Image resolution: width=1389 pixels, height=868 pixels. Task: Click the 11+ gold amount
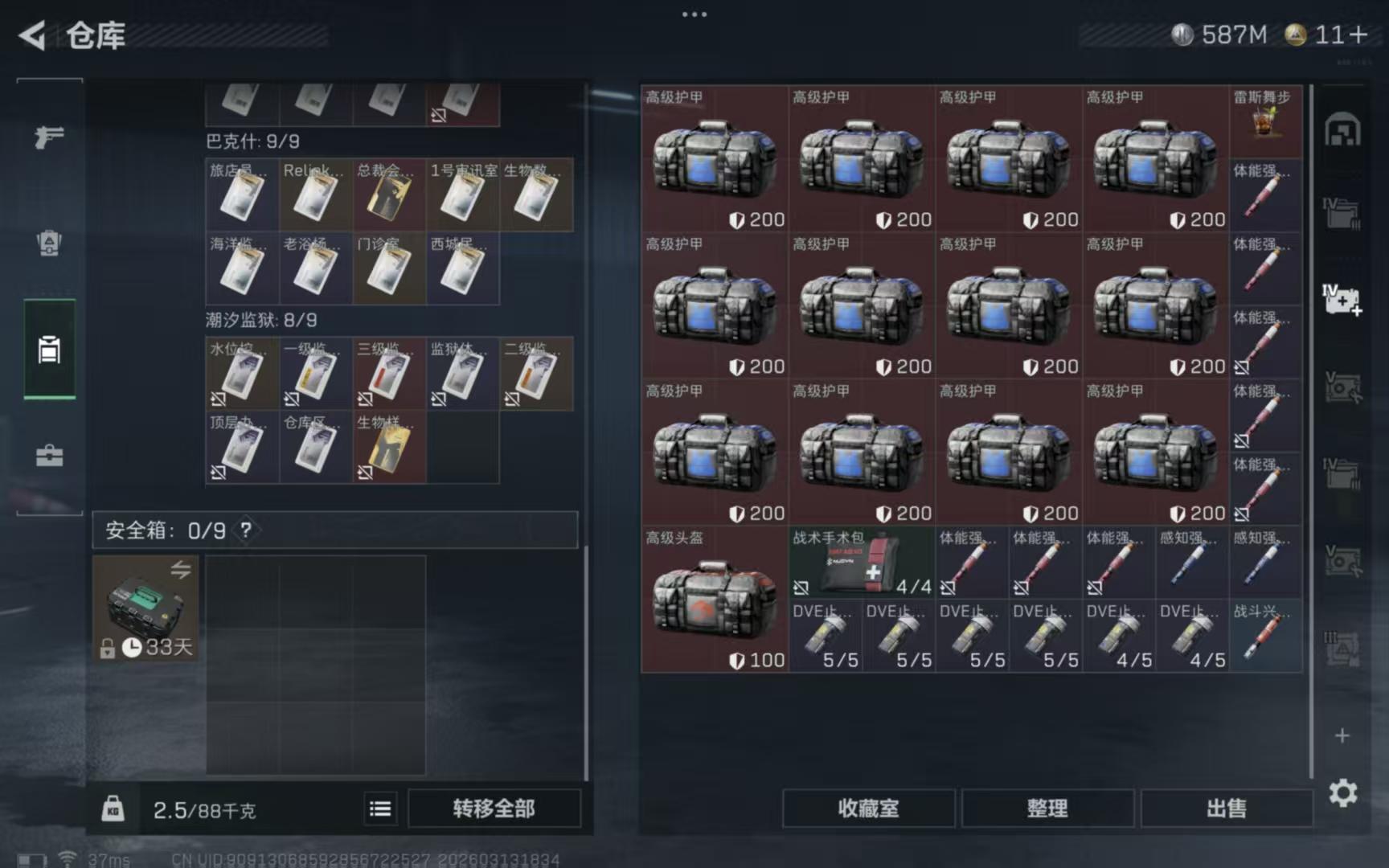coord(1341,35)
